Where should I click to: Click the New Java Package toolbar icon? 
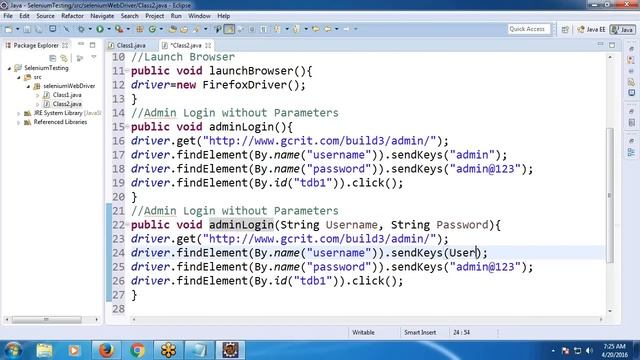140,29
